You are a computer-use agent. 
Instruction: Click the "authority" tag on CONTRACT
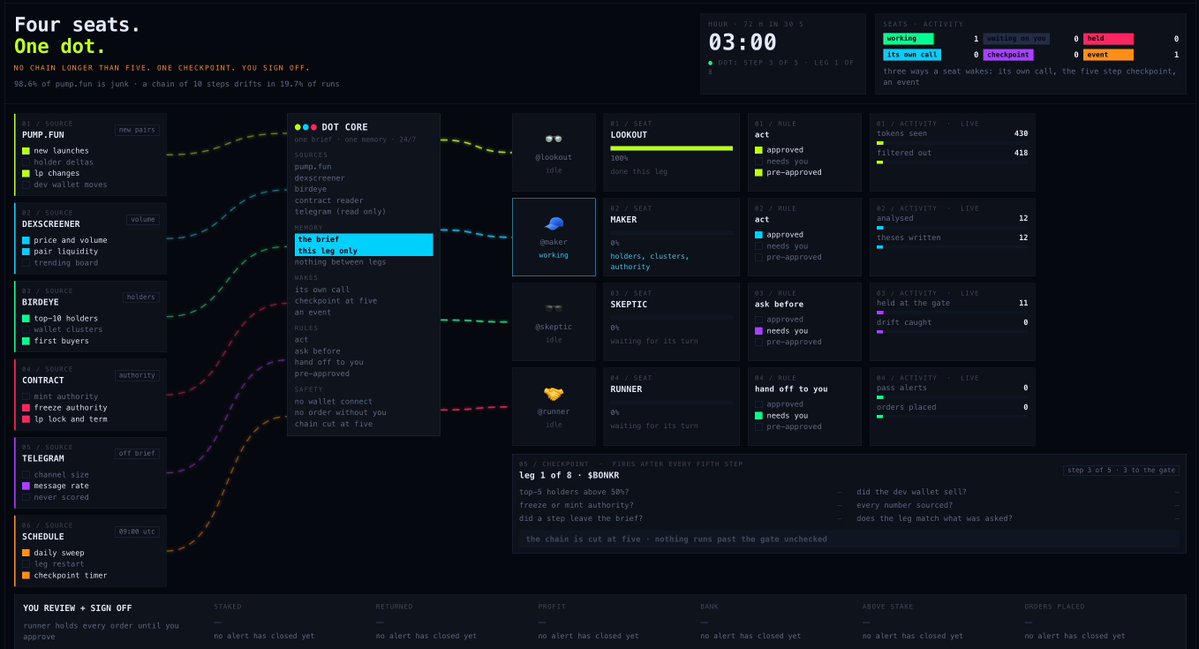click(137, 375)
